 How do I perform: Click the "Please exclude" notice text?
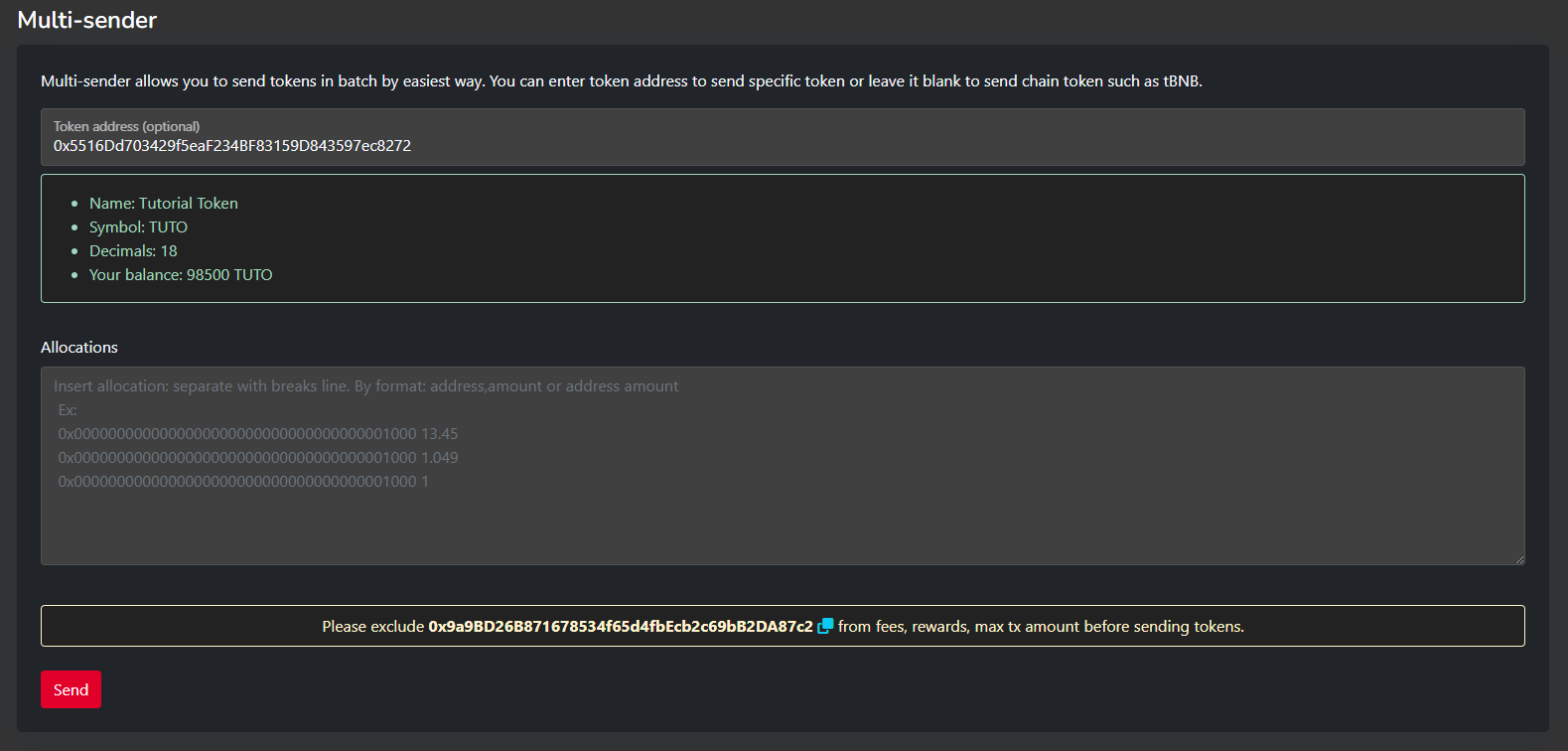[x=372, y=627]
